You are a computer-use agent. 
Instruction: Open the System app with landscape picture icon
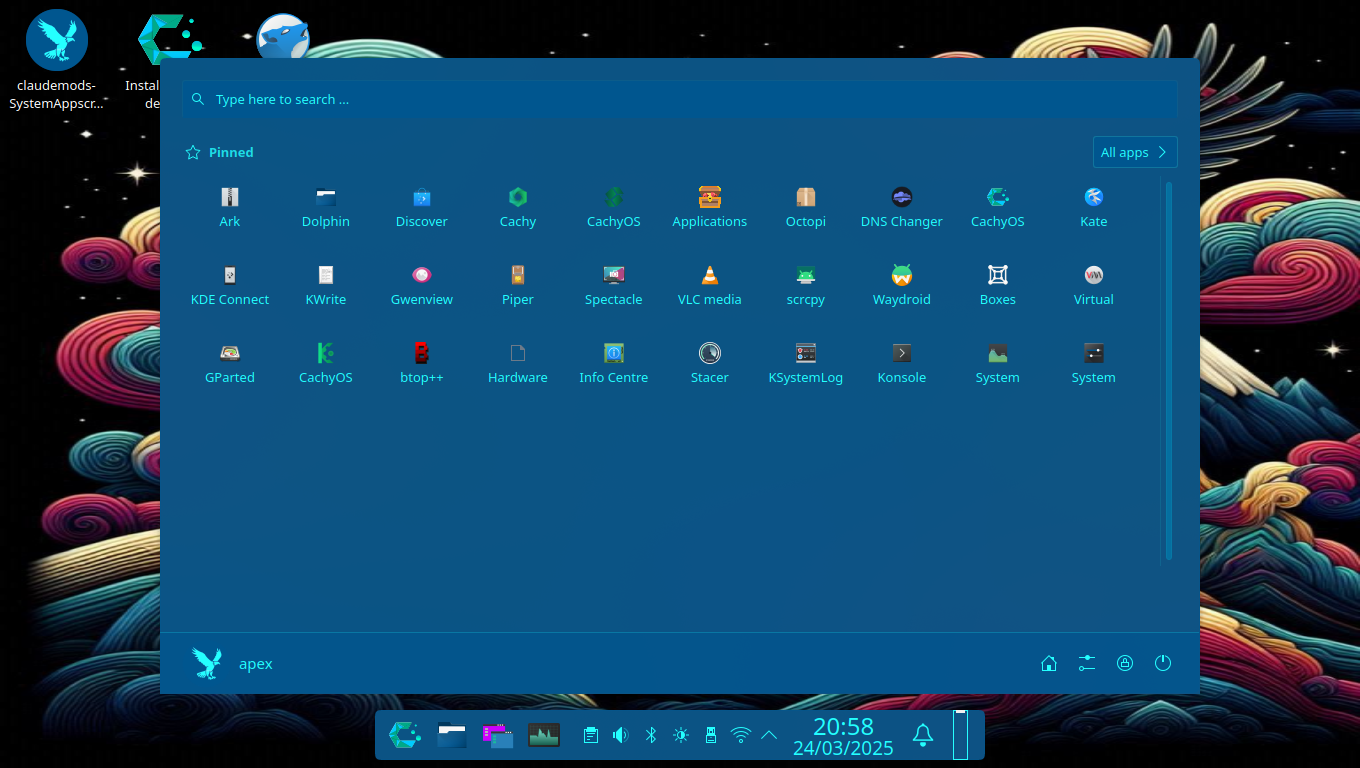tap(998, 363)
